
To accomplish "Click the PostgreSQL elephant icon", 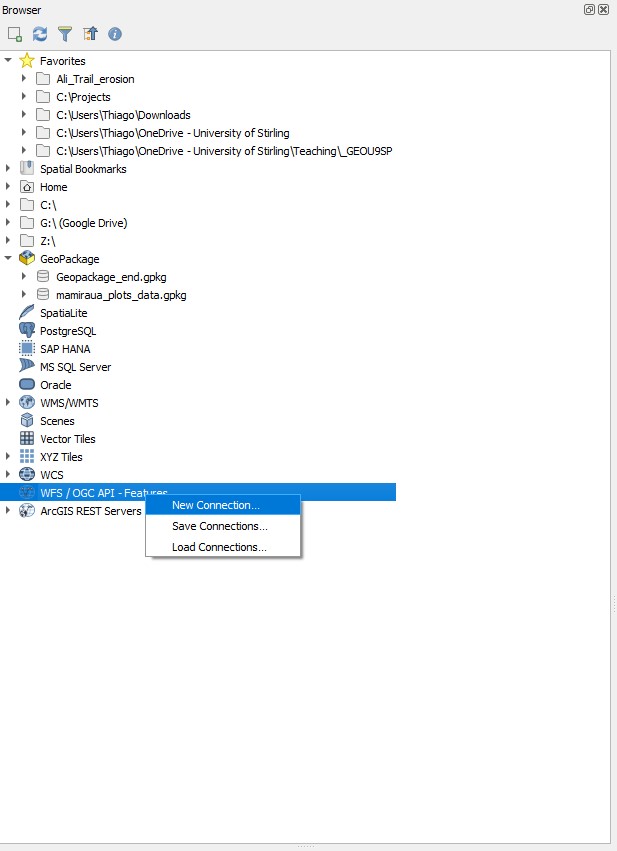I will coord(27,330).
